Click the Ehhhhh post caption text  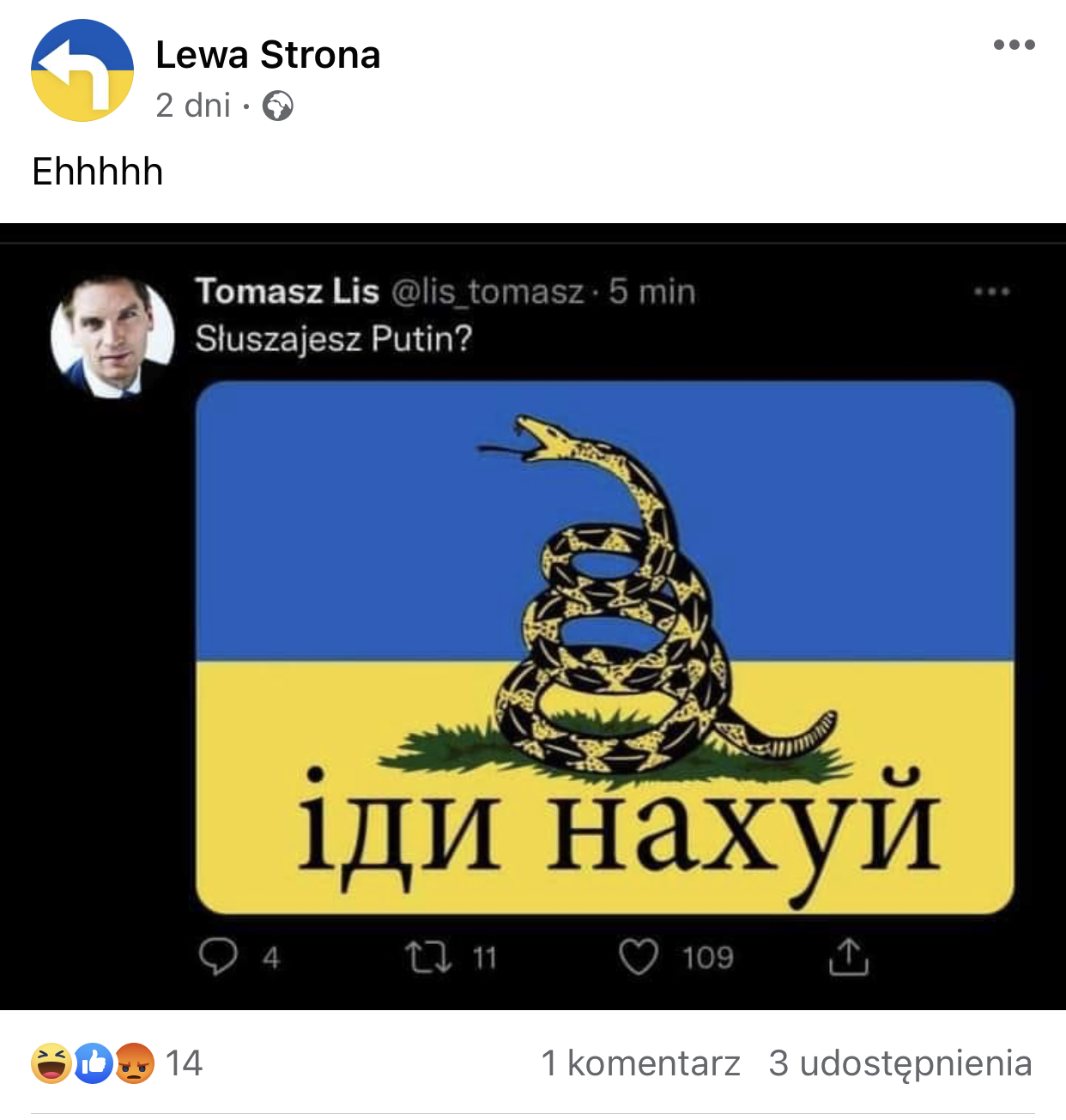pyautogui.click(x=98, y=172)
